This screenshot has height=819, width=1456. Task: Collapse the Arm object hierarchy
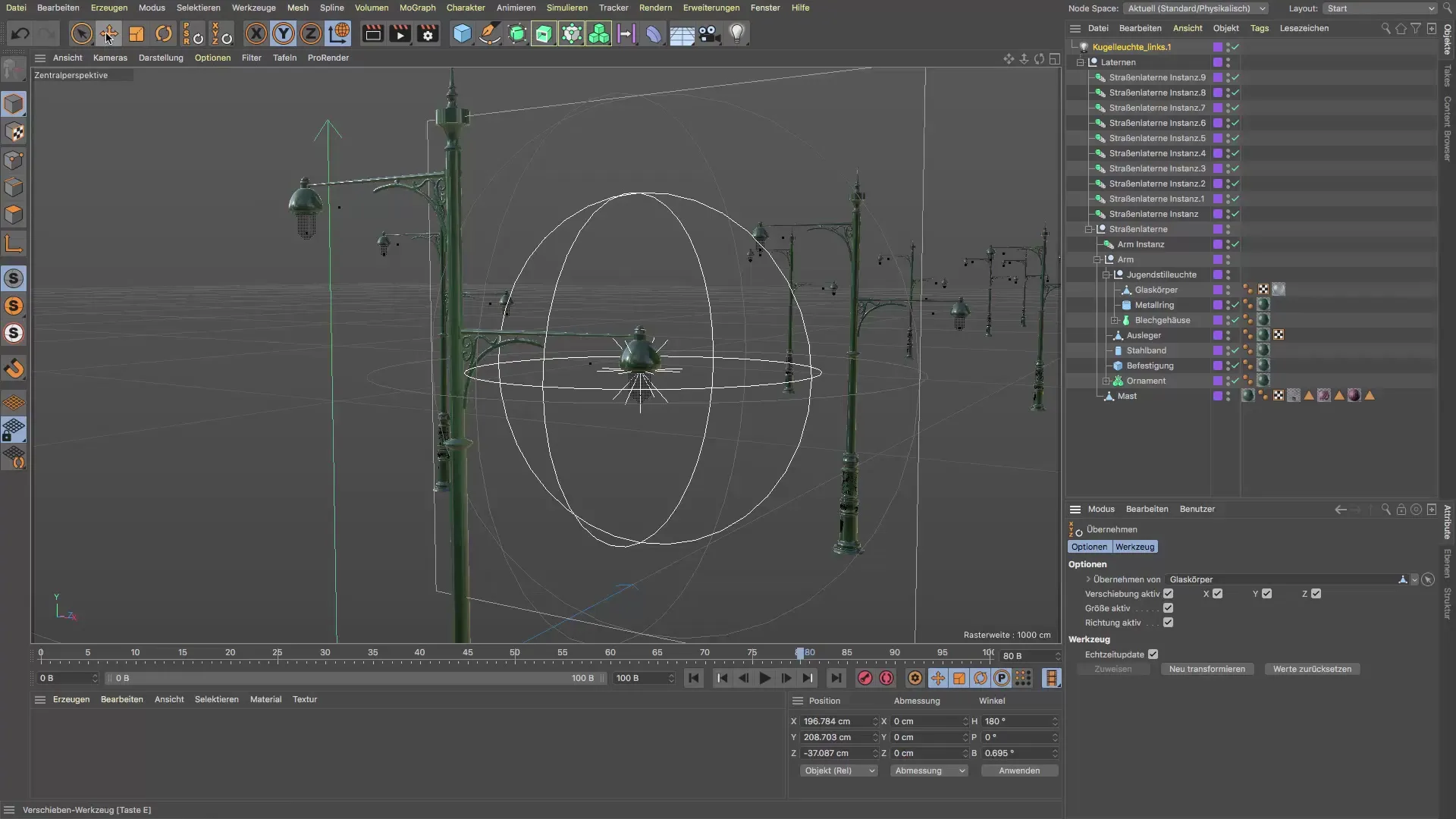1097,259
